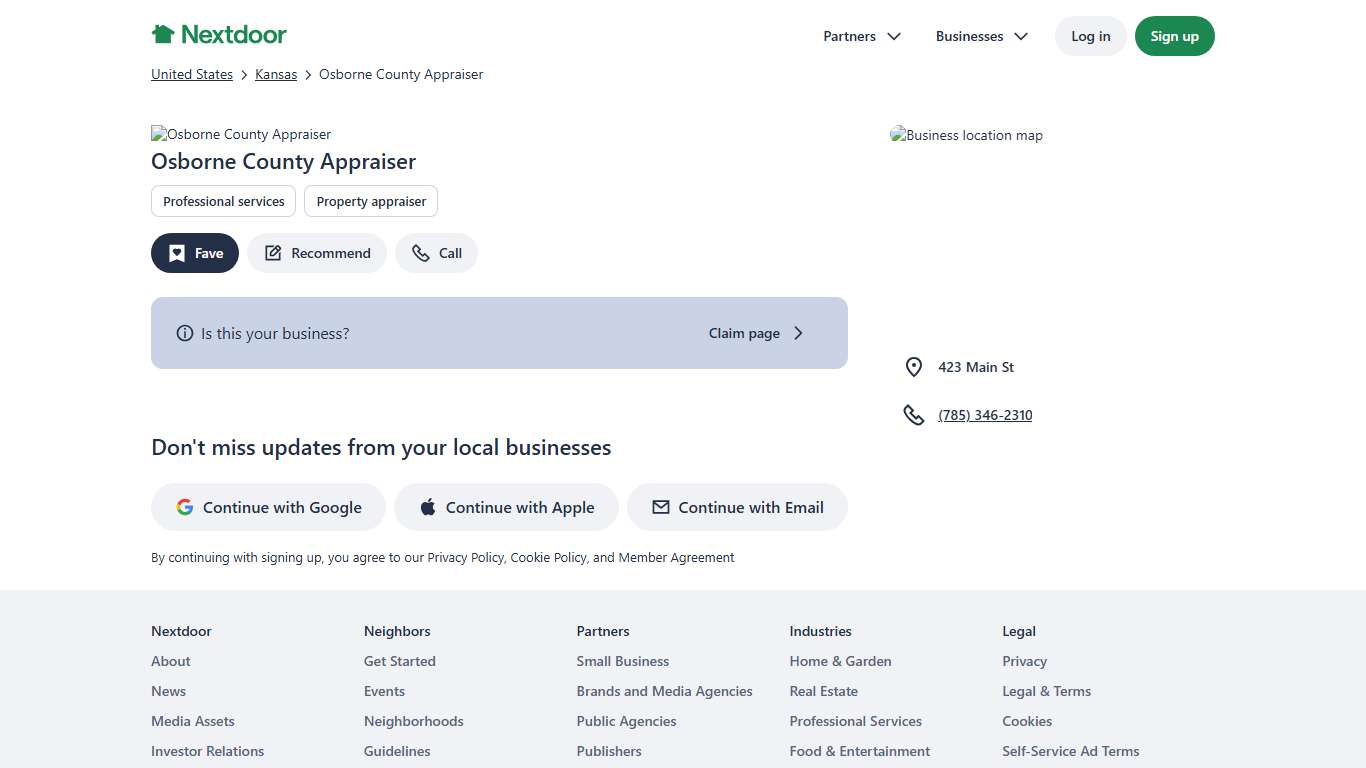Click the info icon near 'Is this your business?'

pyautogui.click(x=185, y=333)
